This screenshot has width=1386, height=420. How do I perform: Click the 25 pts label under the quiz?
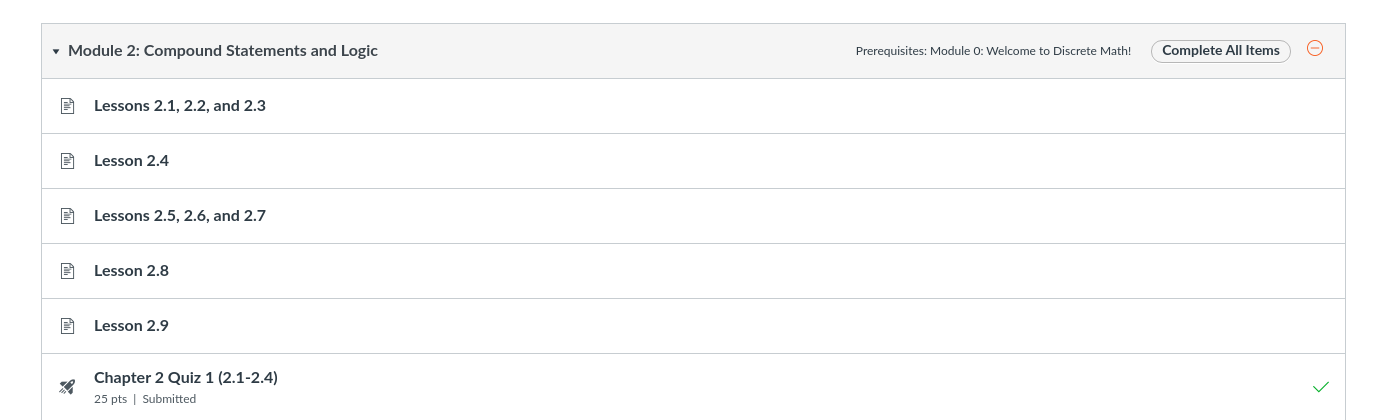click(111, 399)
